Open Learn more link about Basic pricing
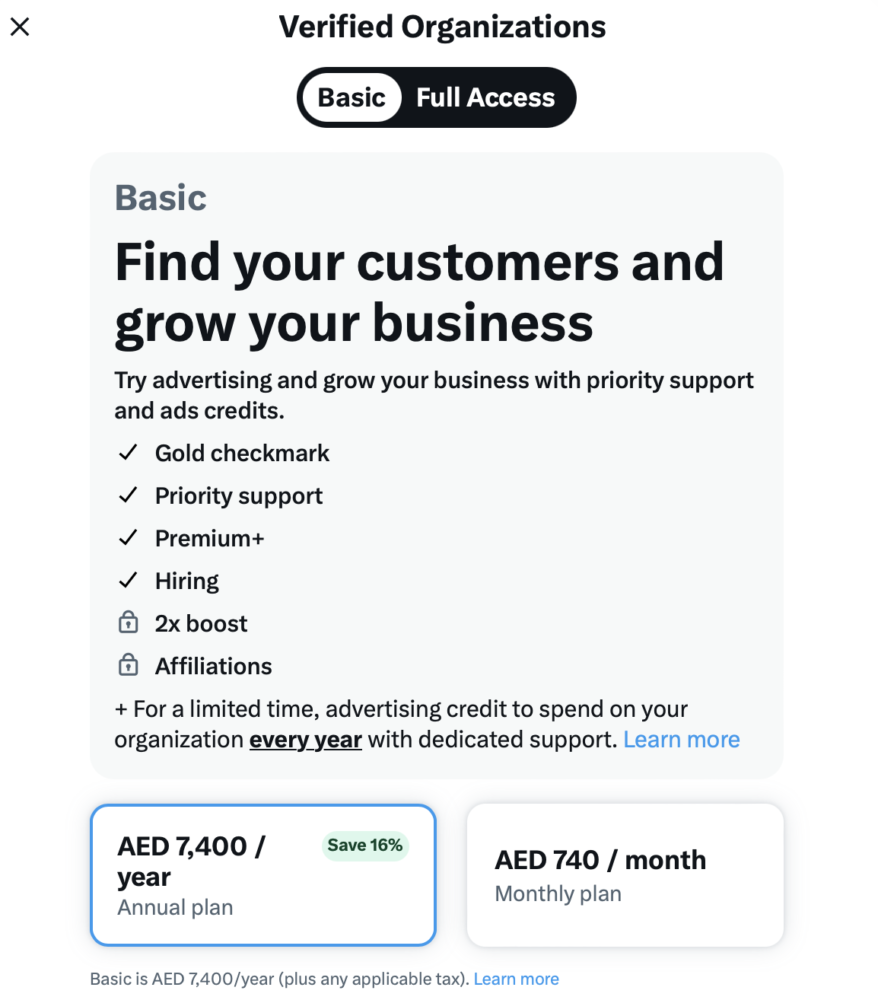The height and width of the screenshot is (1000, 878). pyautogui.click(x=516, y=979)
